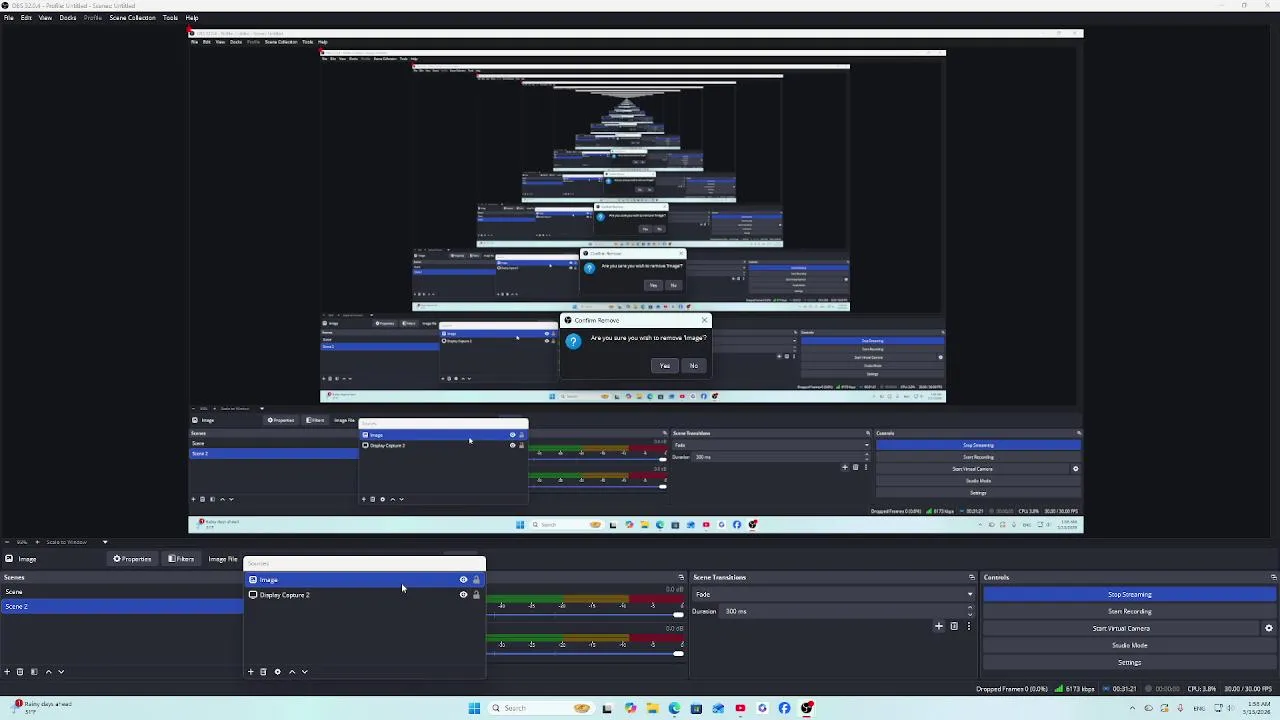Add a new scene with the plus icon in Scenes panel

(7, 672)
